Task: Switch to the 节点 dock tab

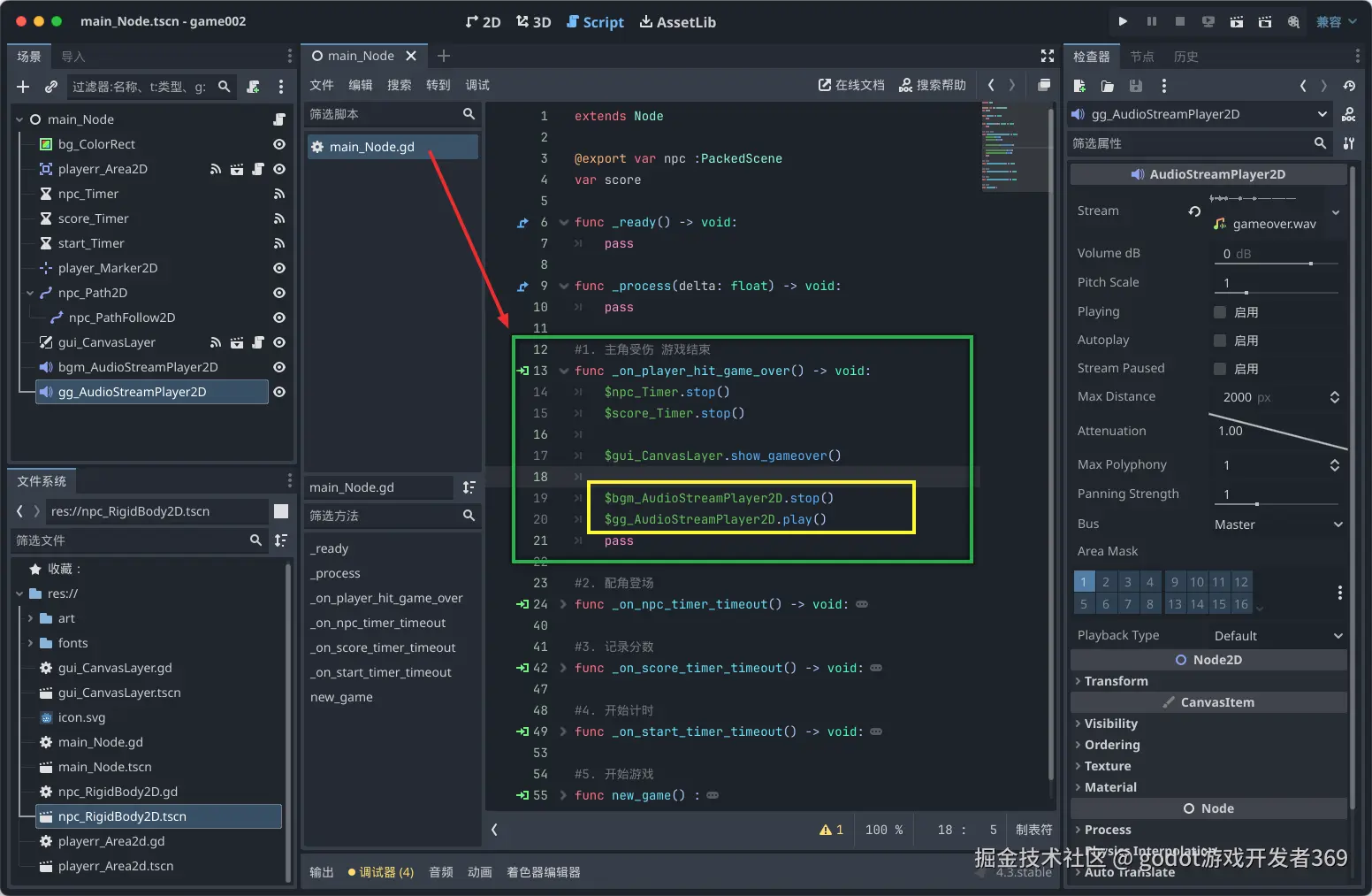Action: 1142,57
